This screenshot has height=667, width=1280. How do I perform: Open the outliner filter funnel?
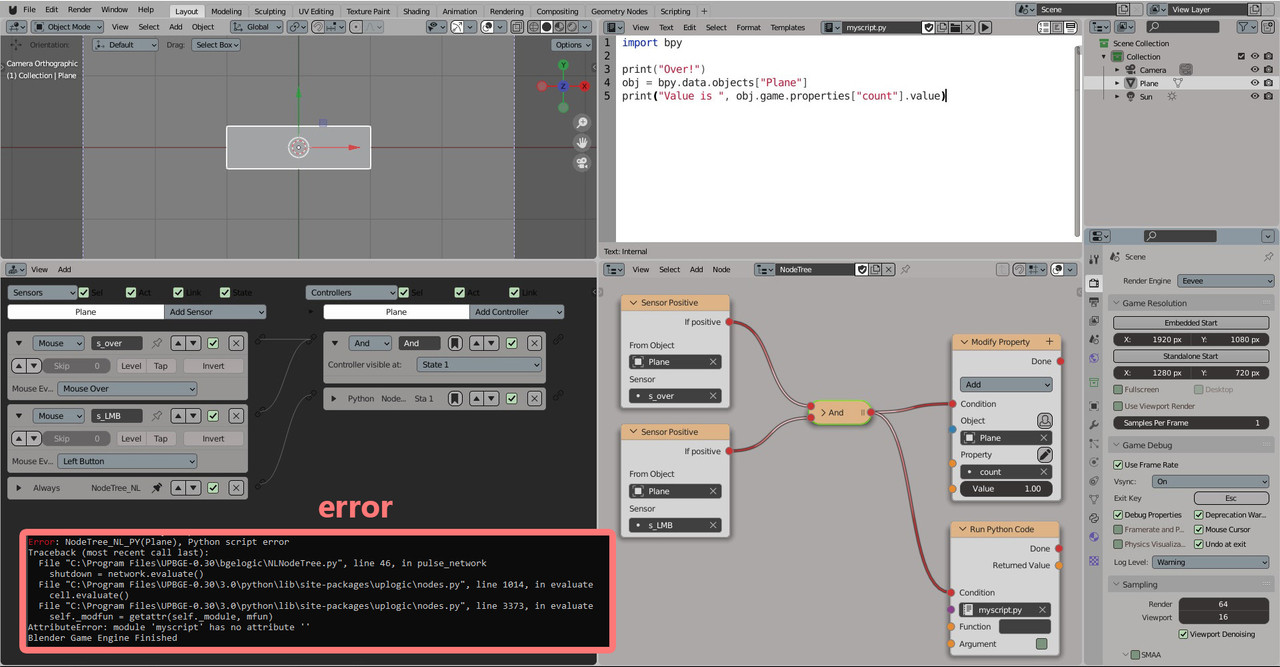pyautogui.click(x=1247, y=27)
